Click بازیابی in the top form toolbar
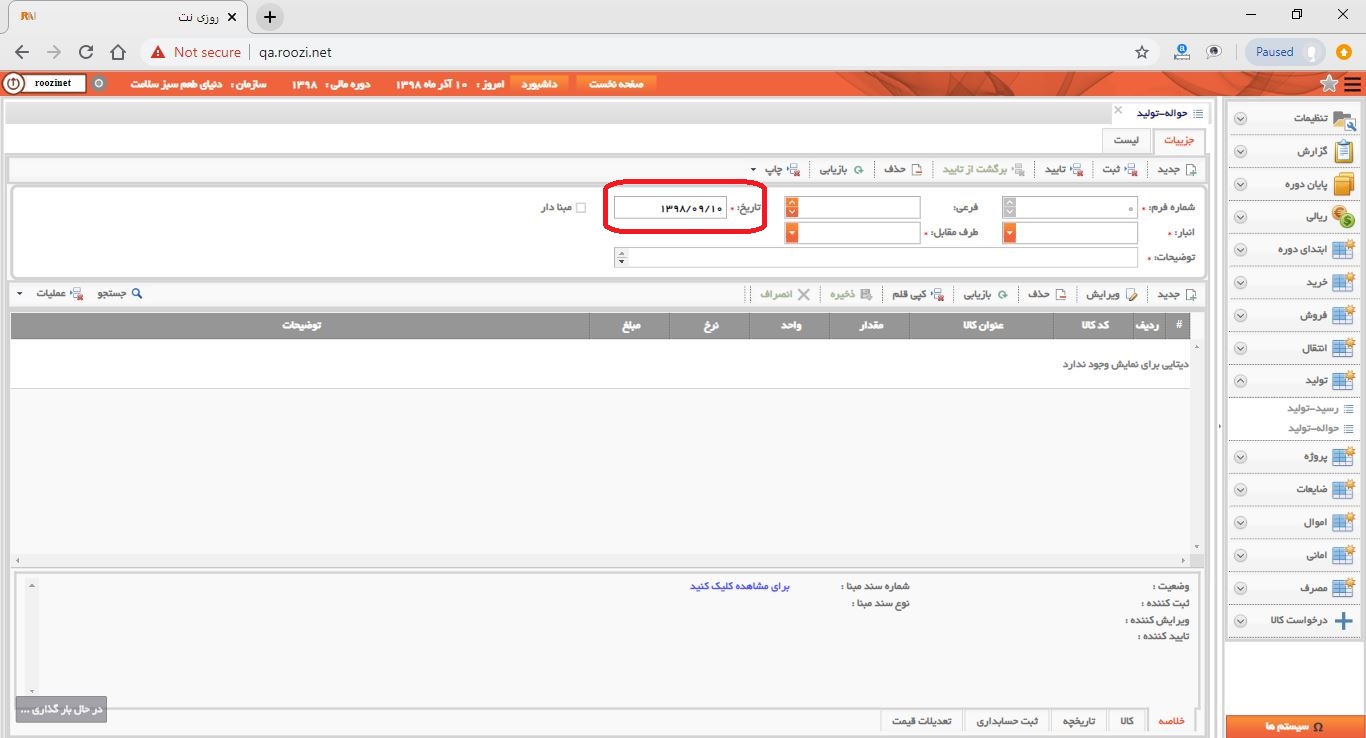 pos(842,169)
